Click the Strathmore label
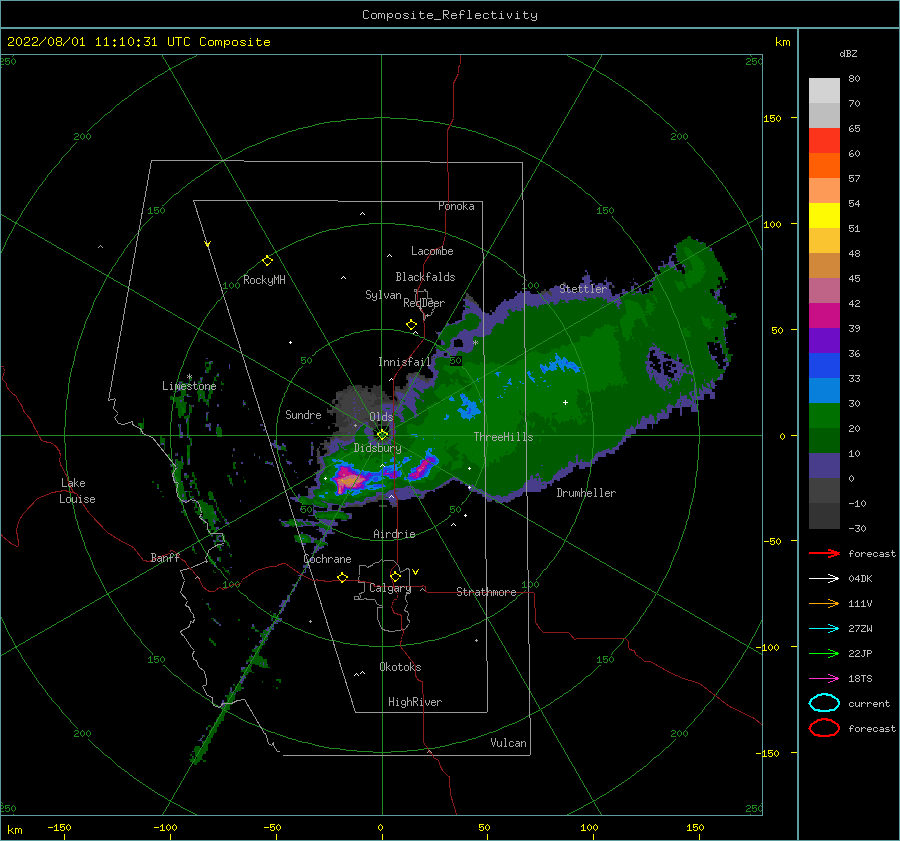Viewport: 900px width, 841px height. (486, 592)
